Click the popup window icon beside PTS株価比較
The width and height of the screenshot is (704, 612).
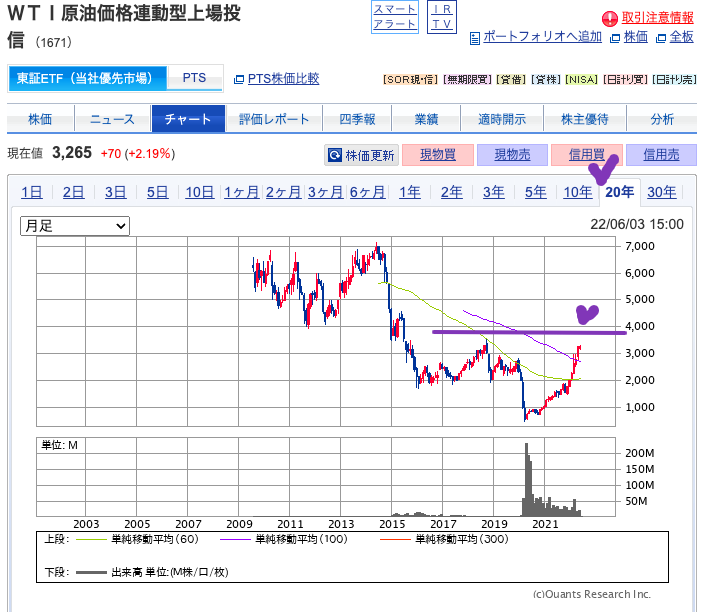[239, 79]
